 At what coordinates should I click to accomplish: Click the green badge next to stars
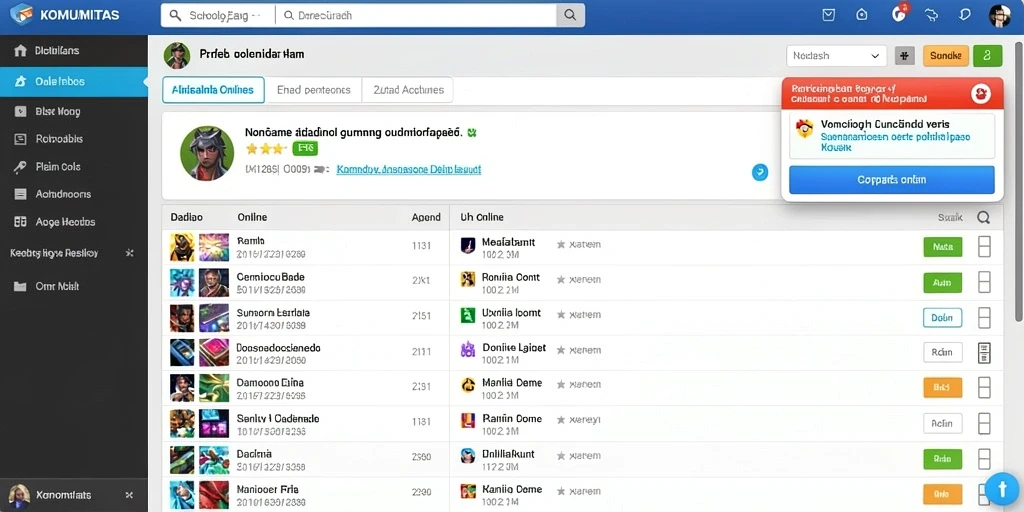(x=305, y=149)
